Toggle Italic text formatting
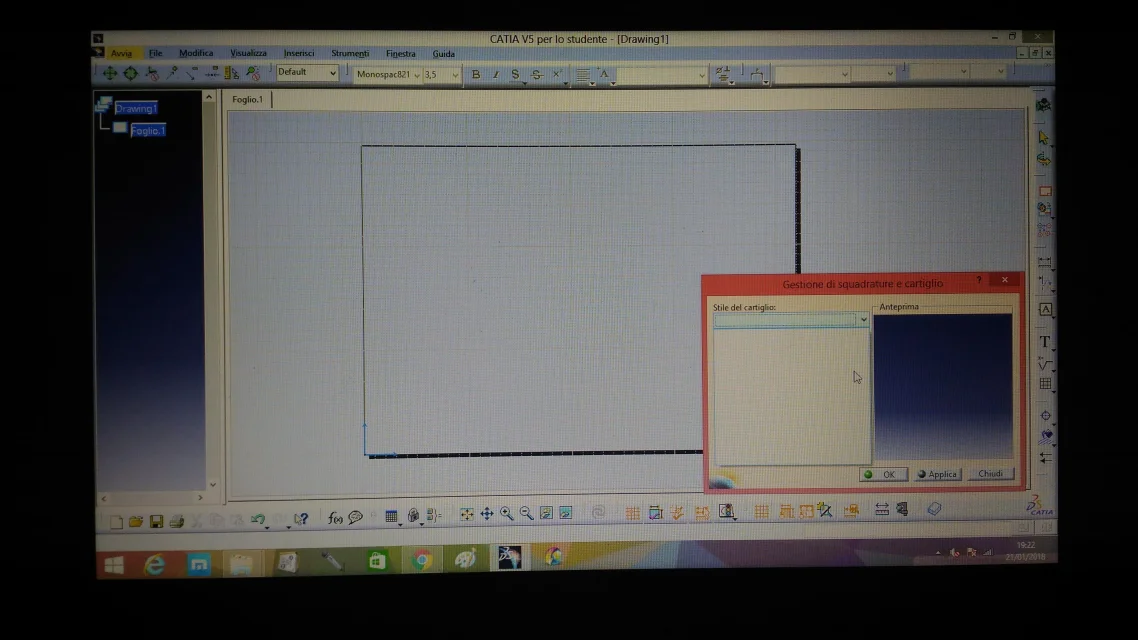 [495, 75]
